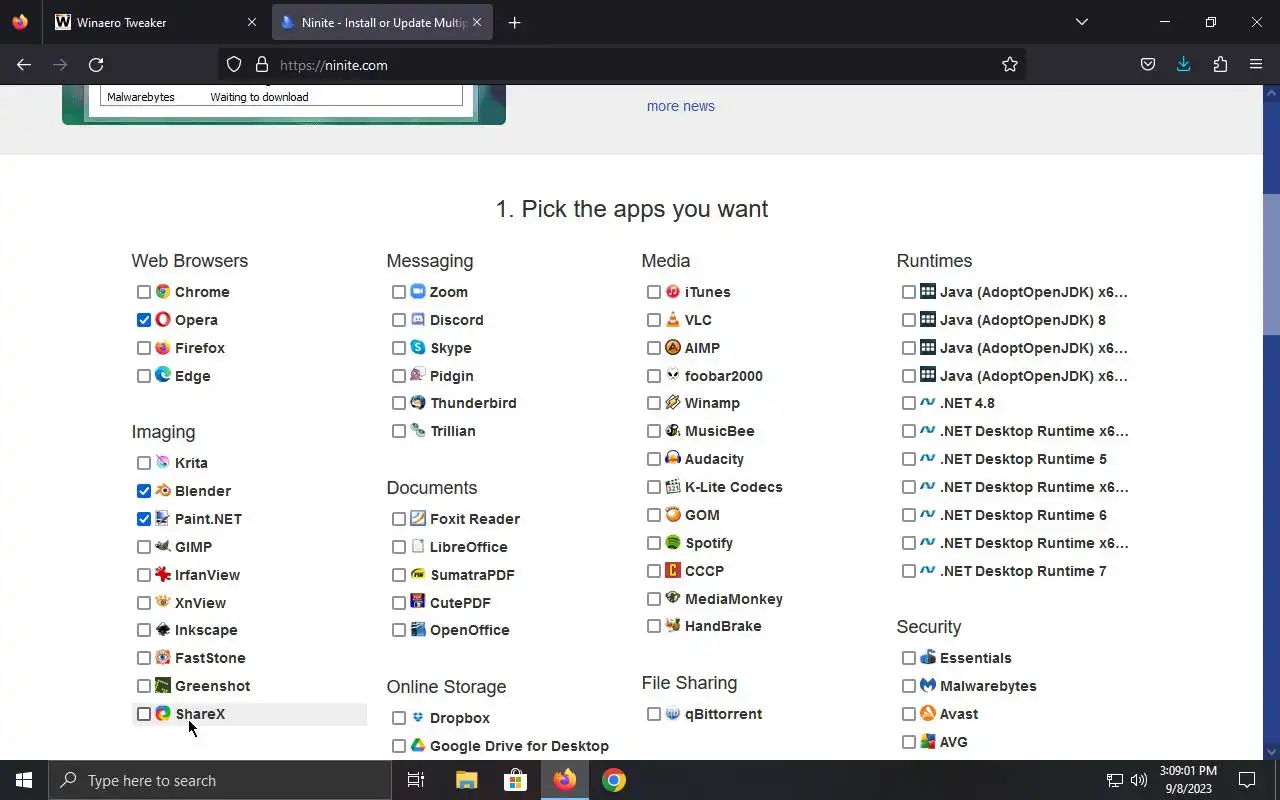Click the Zoom icon in Messaging
The image size is (1280, 800).
pos(418,292)
